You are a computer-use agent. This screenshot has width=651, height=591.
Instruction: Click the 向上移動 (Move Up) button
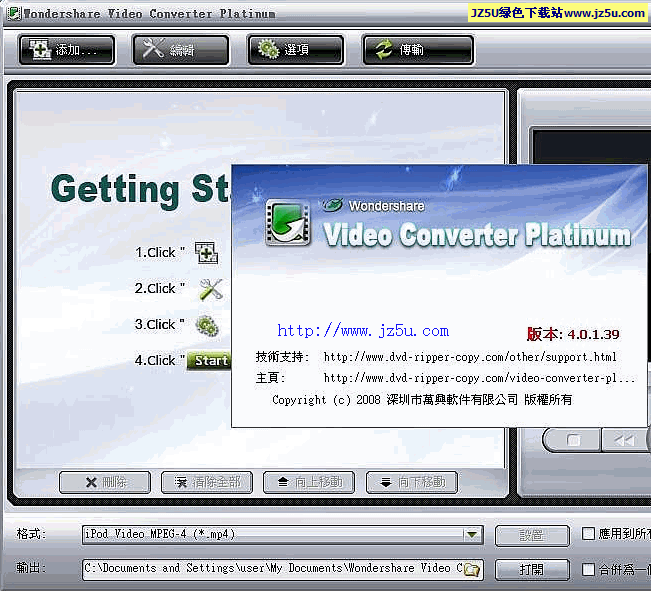coord(309,482)
